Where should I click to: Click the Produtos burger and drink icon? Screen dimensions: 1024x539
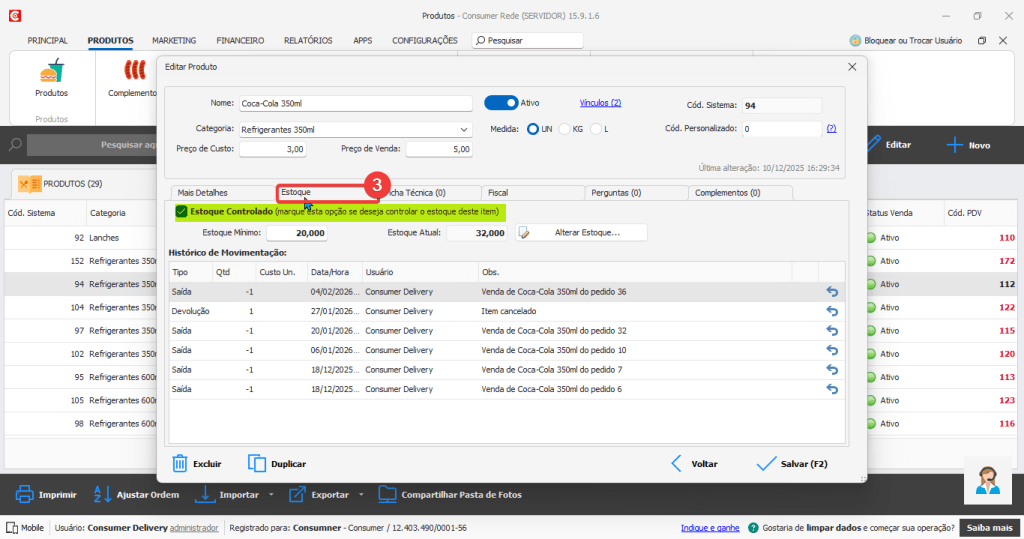[51, 71]
